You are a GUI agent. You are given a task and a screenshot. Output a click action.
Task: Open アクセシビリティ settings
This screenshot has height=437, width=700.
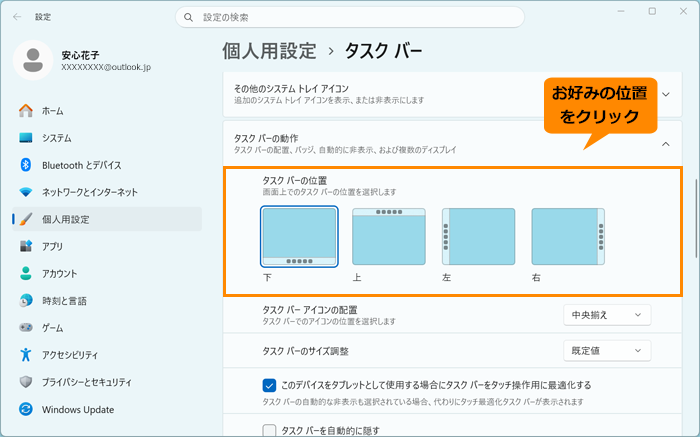click(107, 355)
